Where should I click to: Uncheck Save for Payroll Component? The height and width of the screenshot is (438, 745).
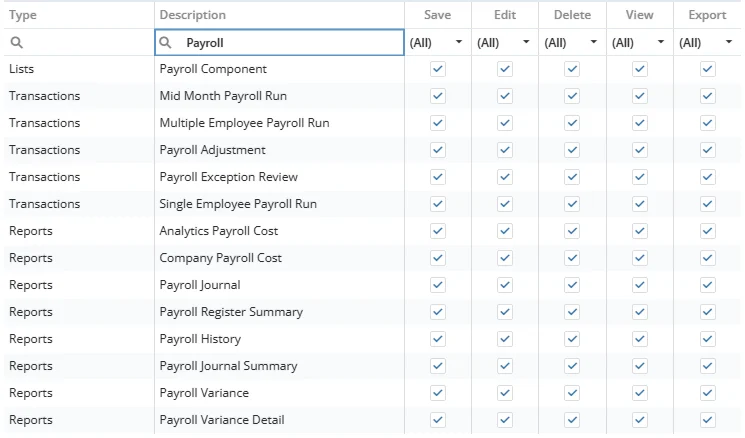coord(438,69)
